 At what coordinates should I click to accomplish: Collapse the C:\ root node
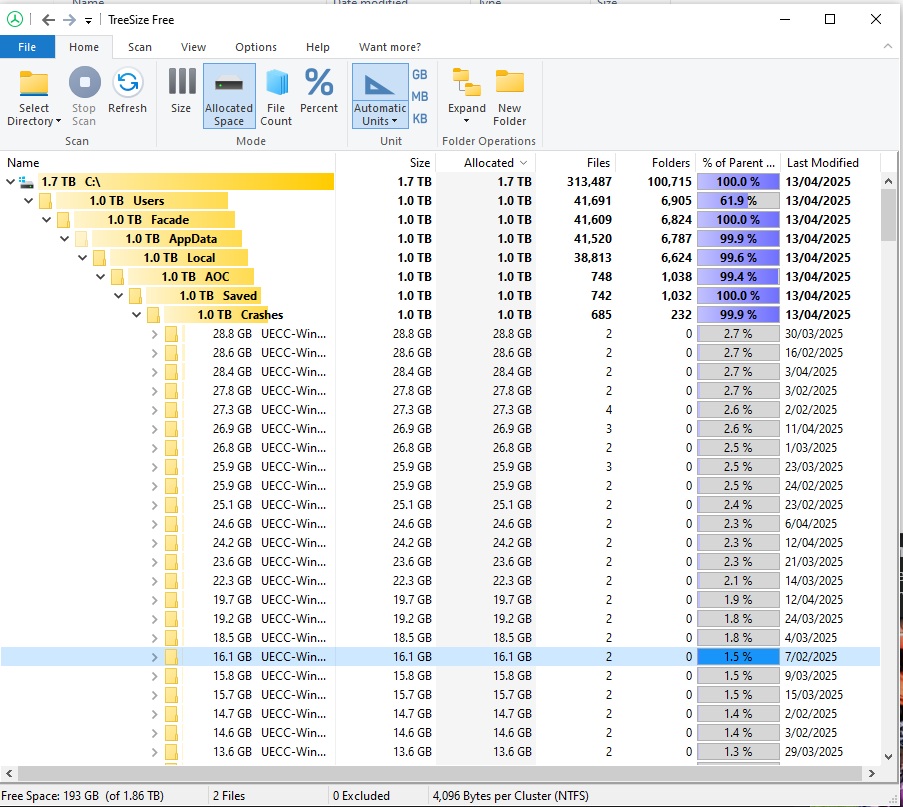click(x=10, y=182)
